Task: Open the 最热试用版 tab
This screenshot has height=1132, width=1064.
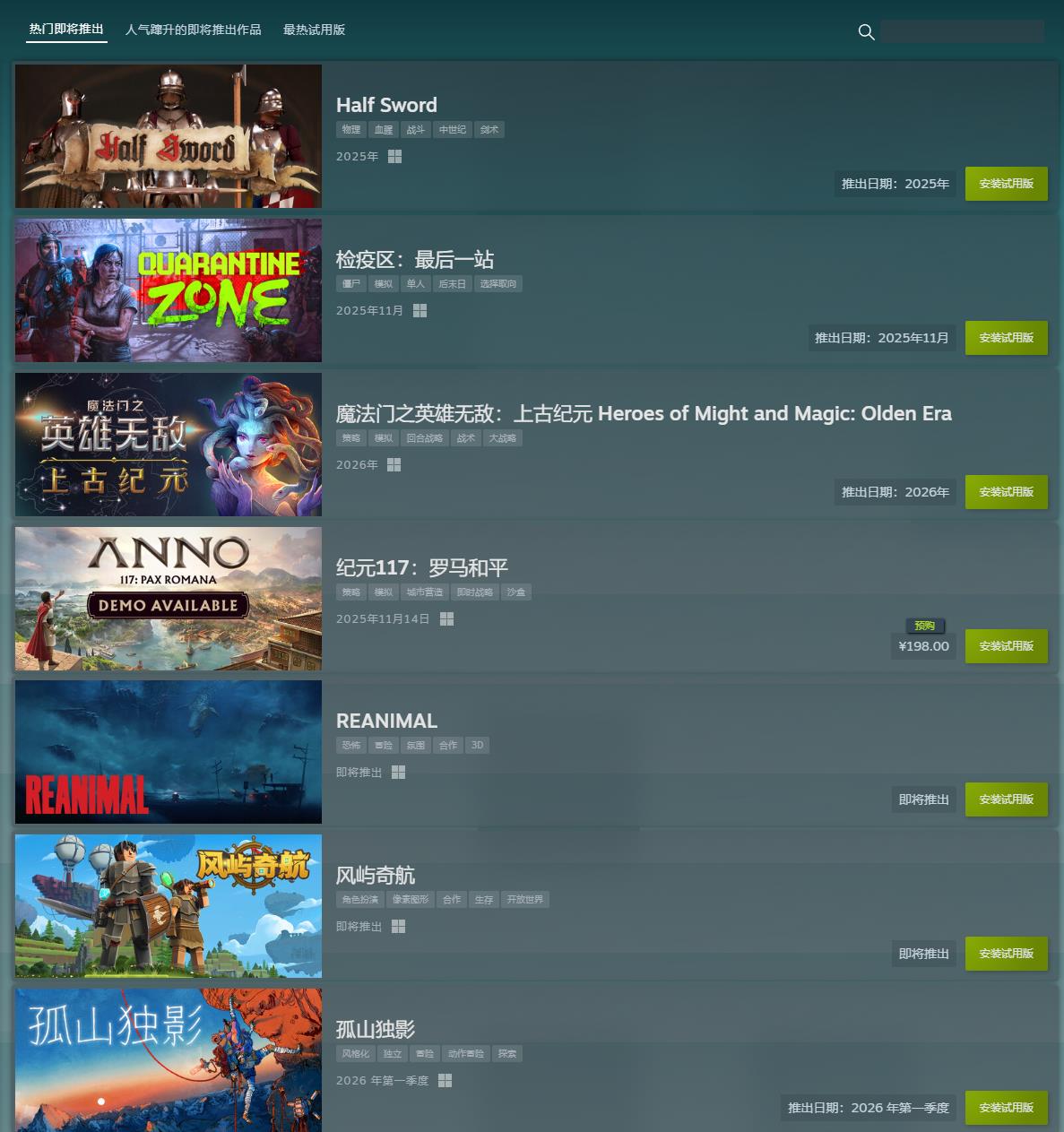Action: coord(314,30)
